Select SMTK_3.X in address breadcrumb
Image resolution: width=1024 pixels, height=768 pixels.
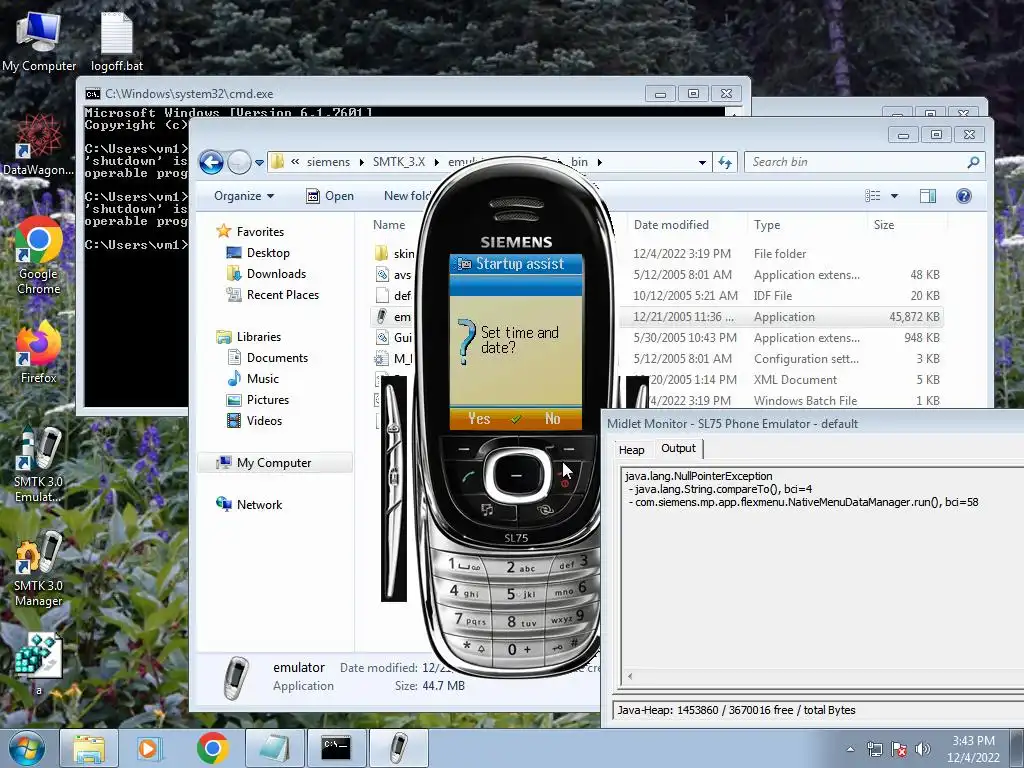click(399, 162)
